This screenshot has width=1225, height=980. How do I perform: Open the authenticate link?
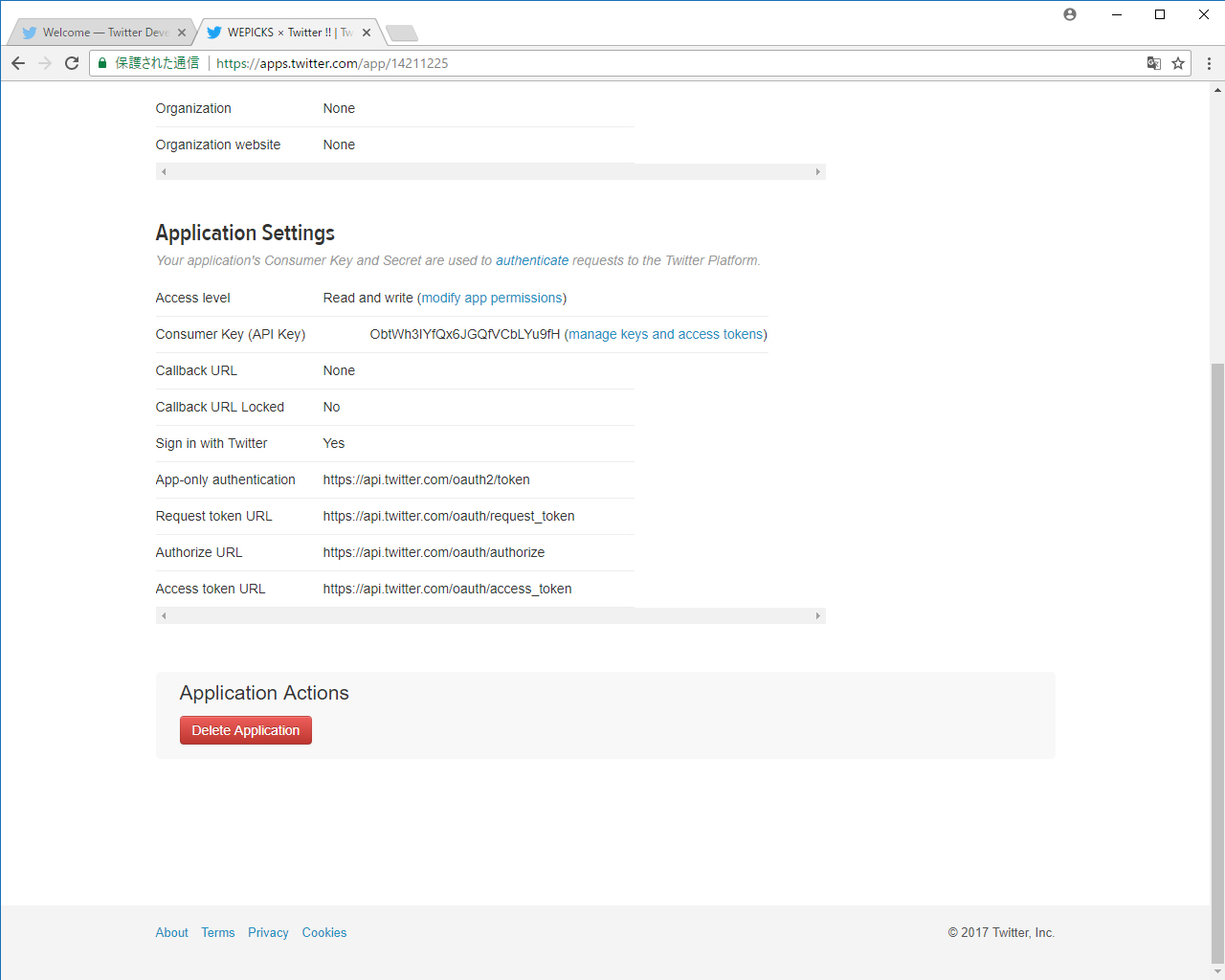point(532,260)
